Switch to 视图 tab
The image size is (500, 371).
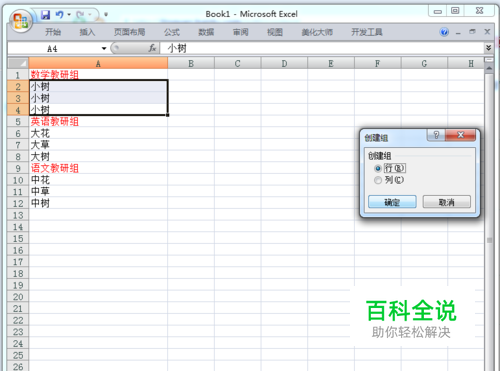[x=275, y=32]
